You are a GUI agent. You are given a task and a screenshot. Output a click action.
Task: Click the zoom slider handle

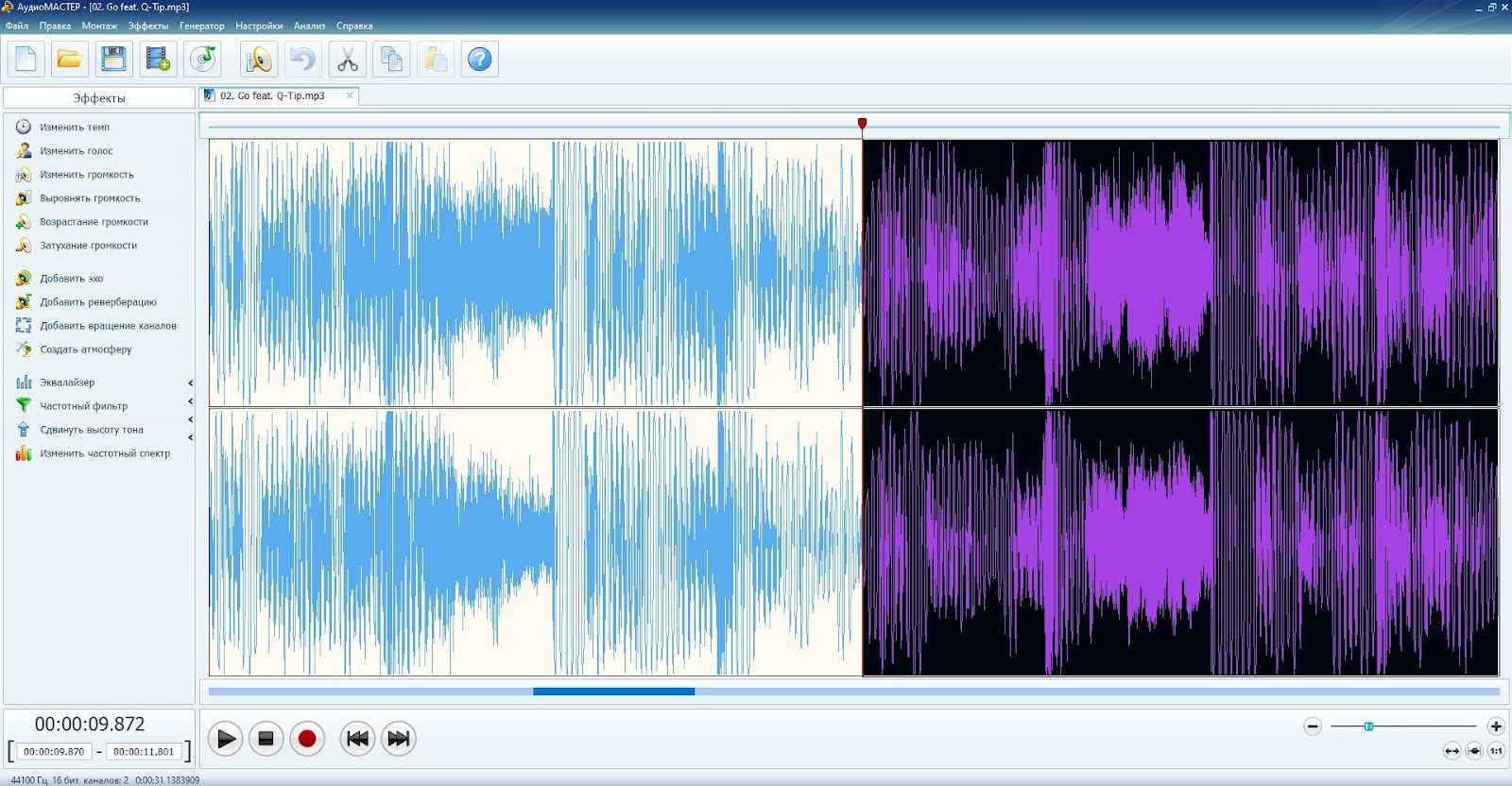[1368, 726]
